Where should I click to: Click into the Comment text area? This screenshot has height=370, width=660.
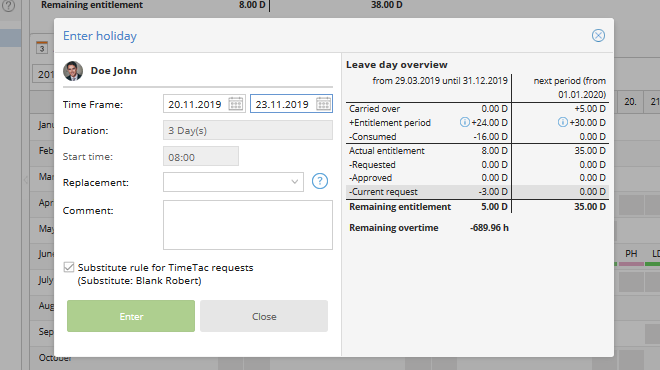pyautogui.click(x=248, y=225)
